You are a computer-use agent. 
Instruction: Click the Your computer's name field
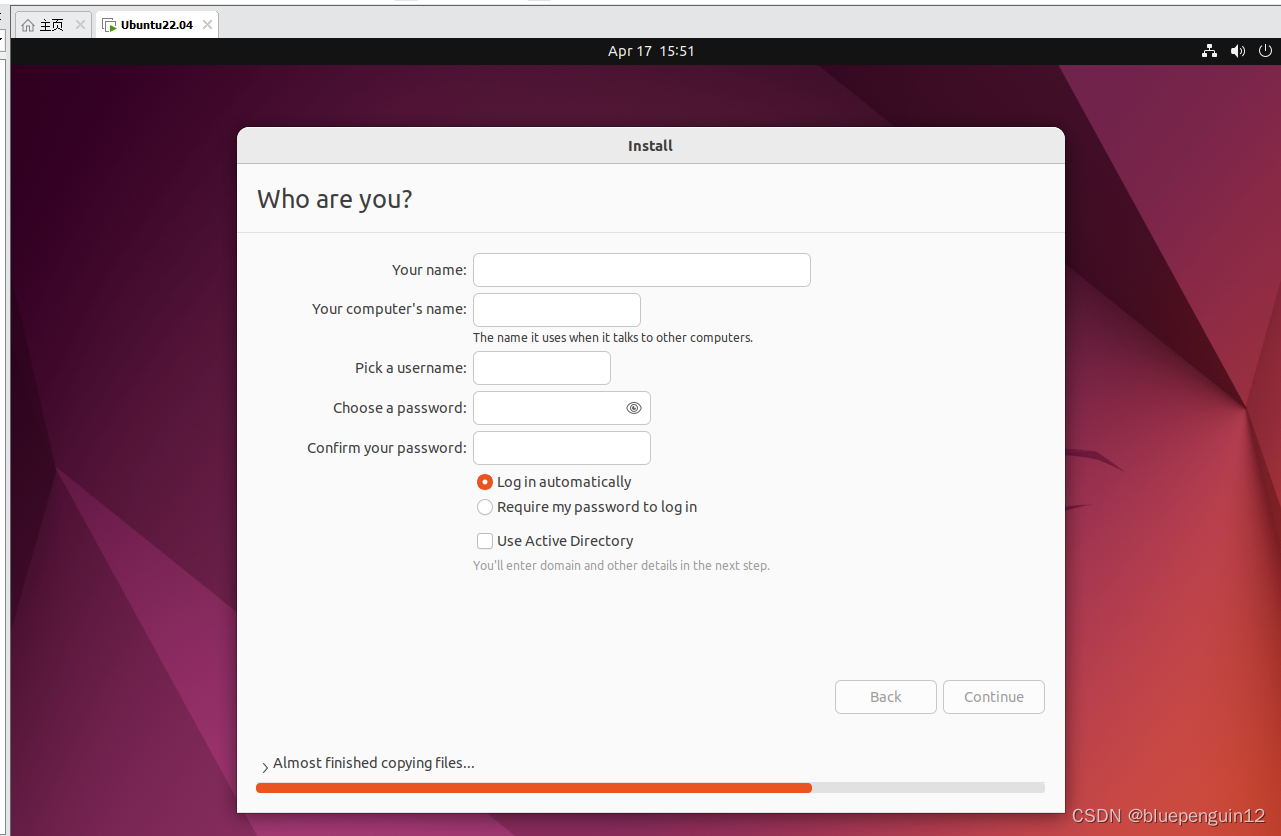(556, 309)
